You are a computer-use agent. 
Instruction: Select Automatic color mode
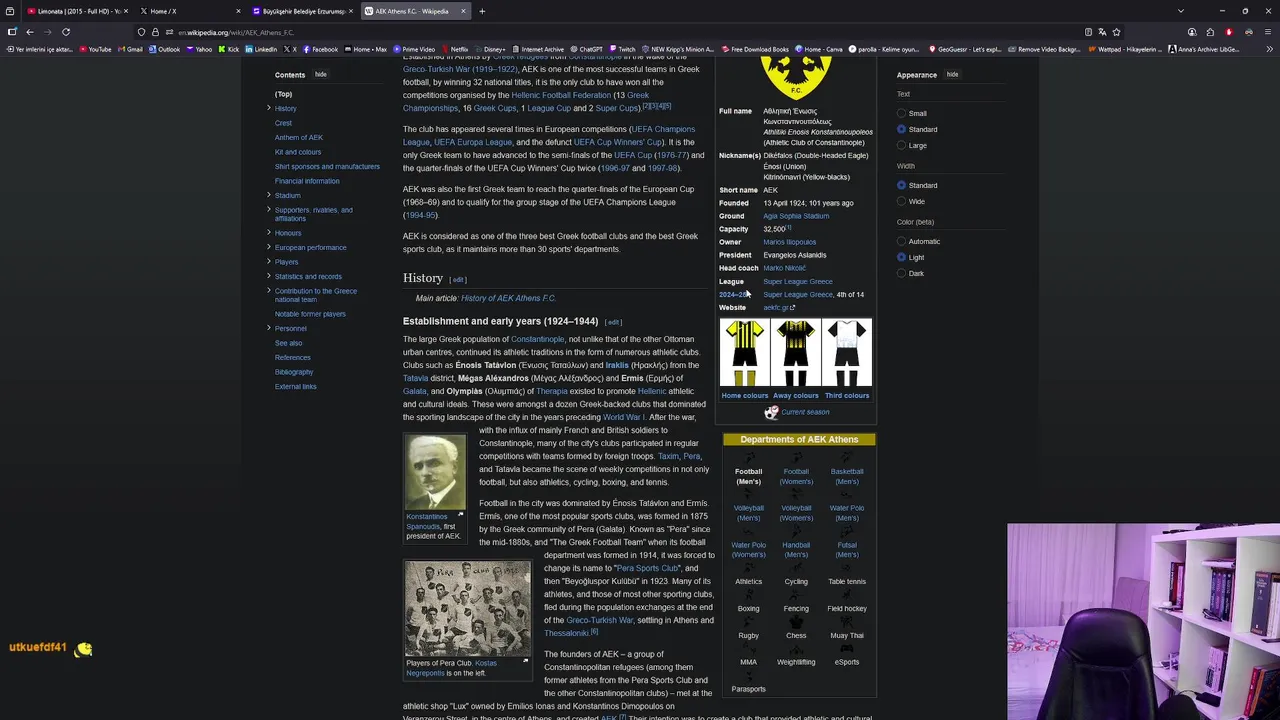click(x=901, y=241)
